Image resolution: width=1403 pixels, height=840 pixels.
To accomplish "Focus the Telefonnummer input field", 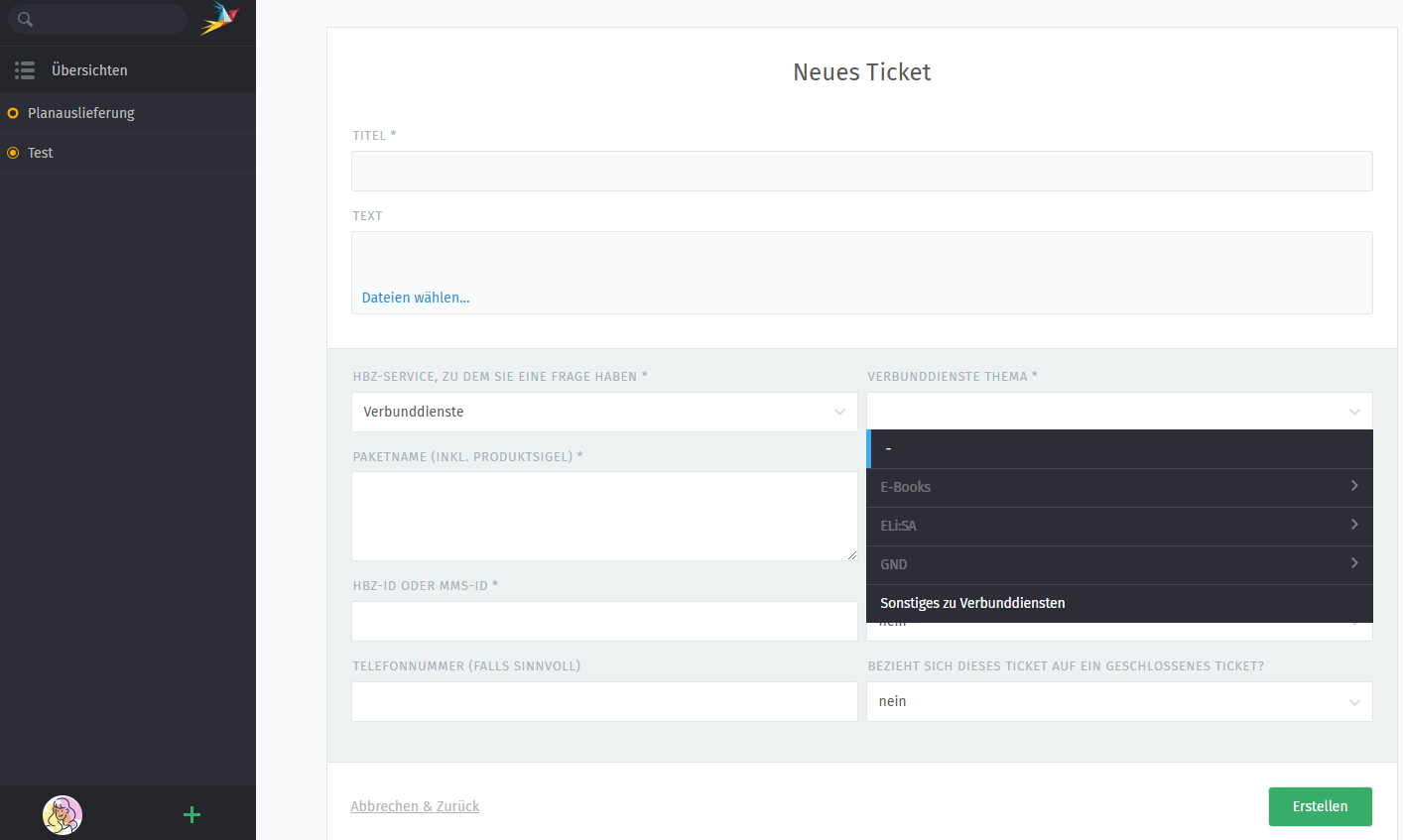I will 603,701.
